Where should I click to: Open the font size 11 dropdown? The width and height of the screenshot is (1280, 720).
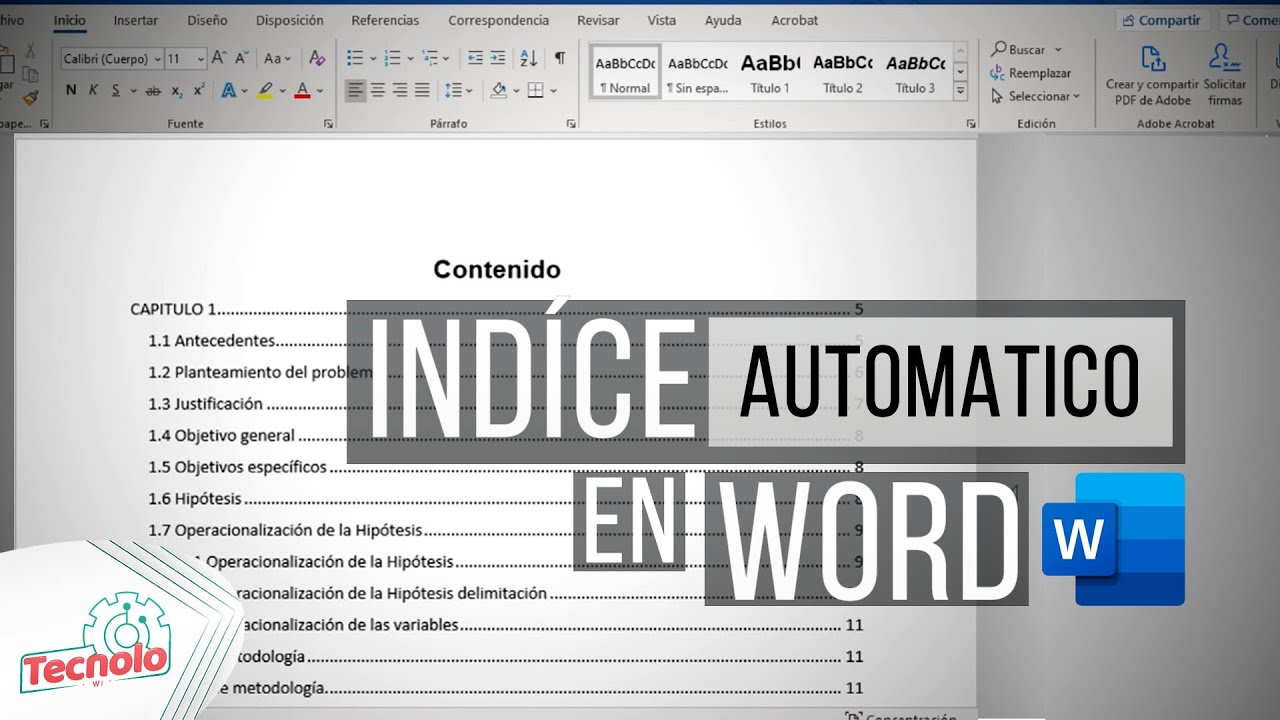(x=200, y=60)
